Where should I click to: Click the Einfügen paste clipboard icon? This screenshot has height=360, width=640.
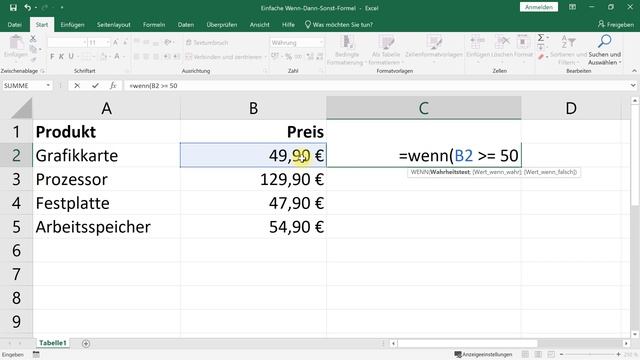16,42
